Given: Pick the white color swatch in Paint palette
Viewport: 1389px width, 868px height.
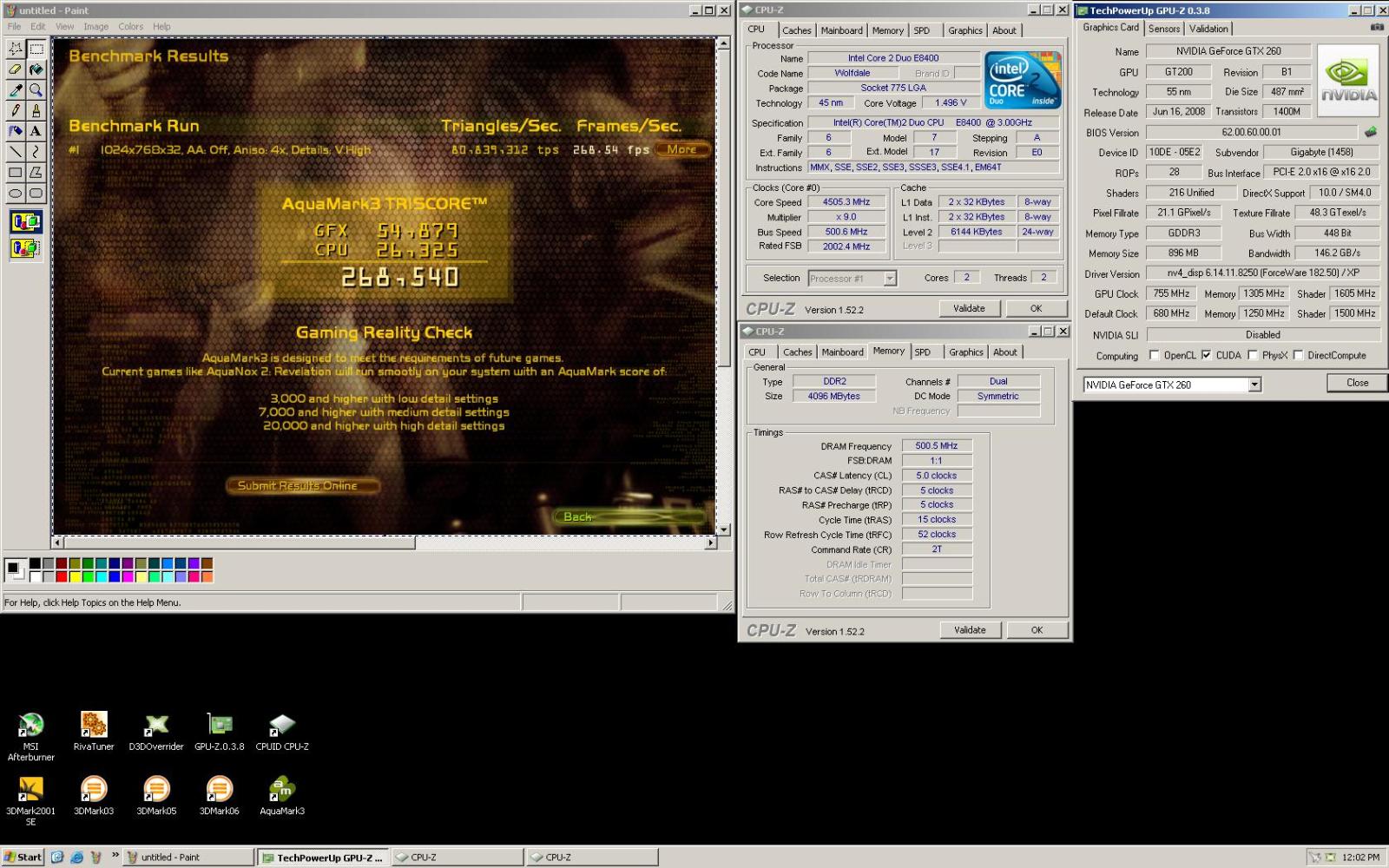Looking at the screenshot, I should (x=35, y=576).
